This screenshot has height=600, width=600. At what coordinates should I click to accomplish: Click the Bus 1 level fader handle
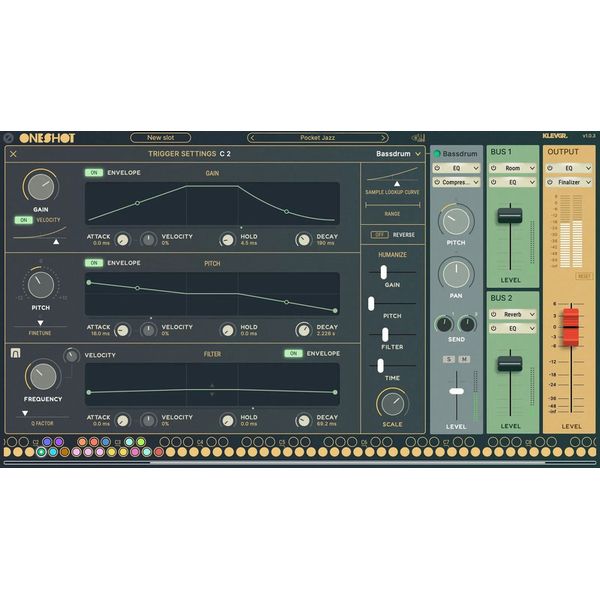[x=510, y=215]
